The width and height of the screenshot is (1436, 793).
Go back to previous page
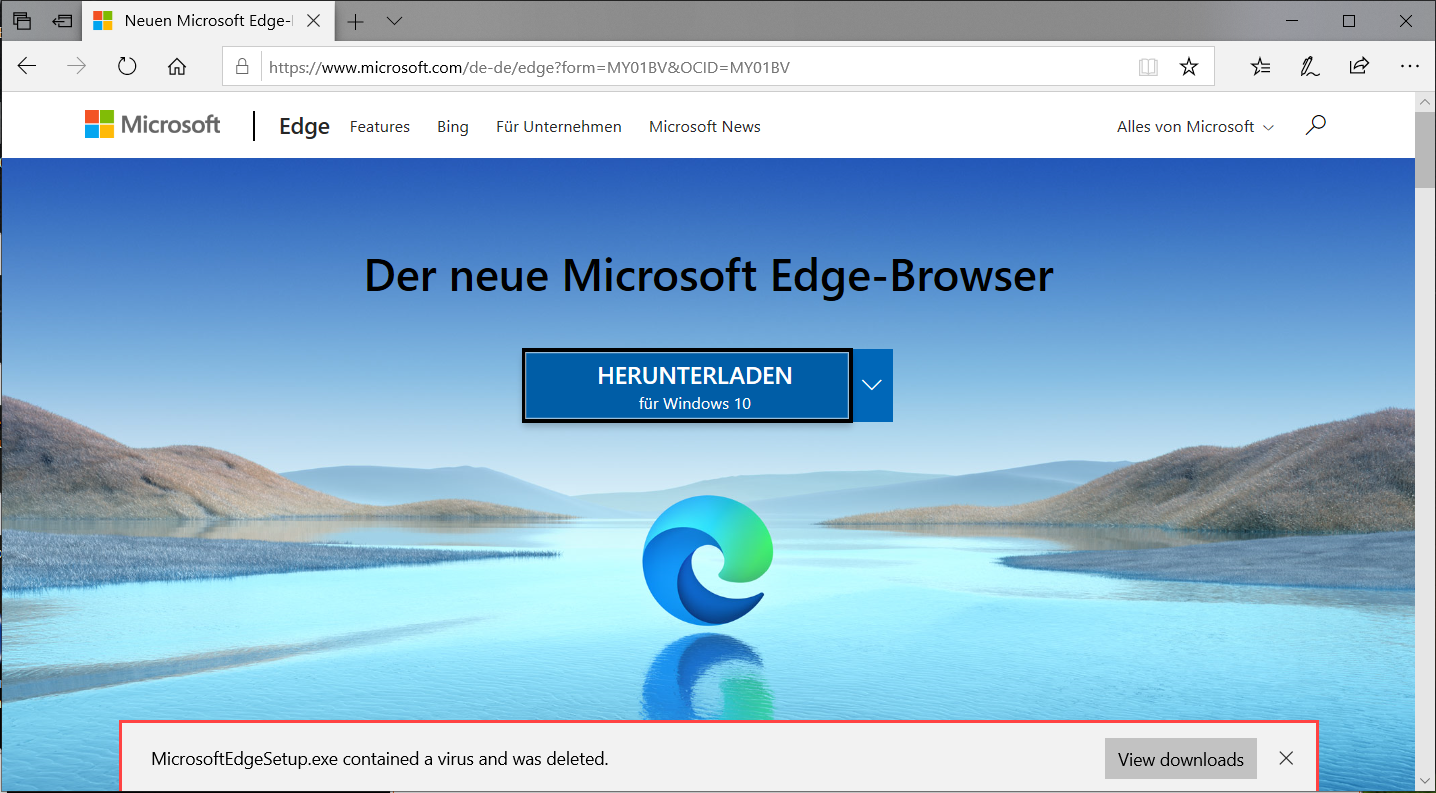tap(27, 67)
